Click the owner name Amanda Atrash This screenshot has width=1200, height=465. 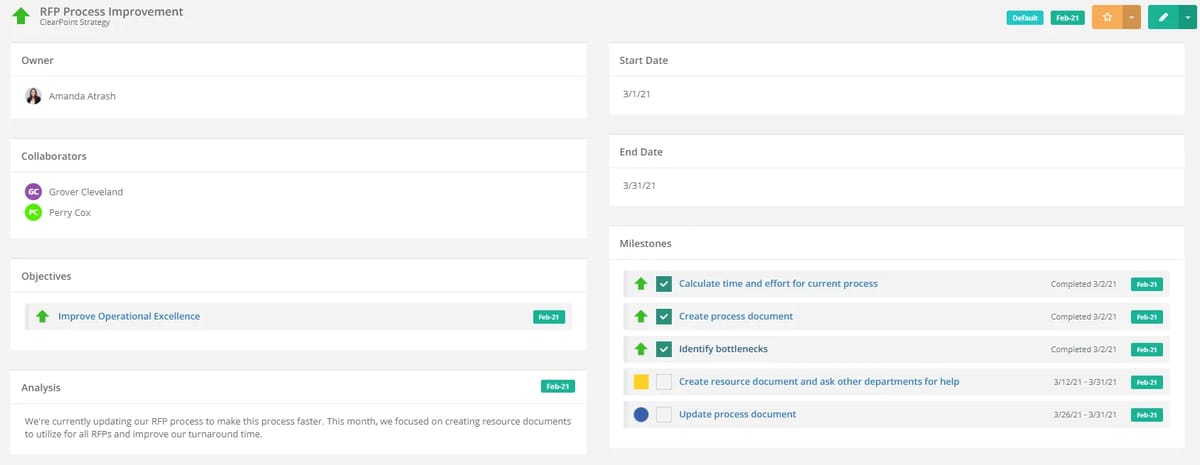click(x=83, y=96)
